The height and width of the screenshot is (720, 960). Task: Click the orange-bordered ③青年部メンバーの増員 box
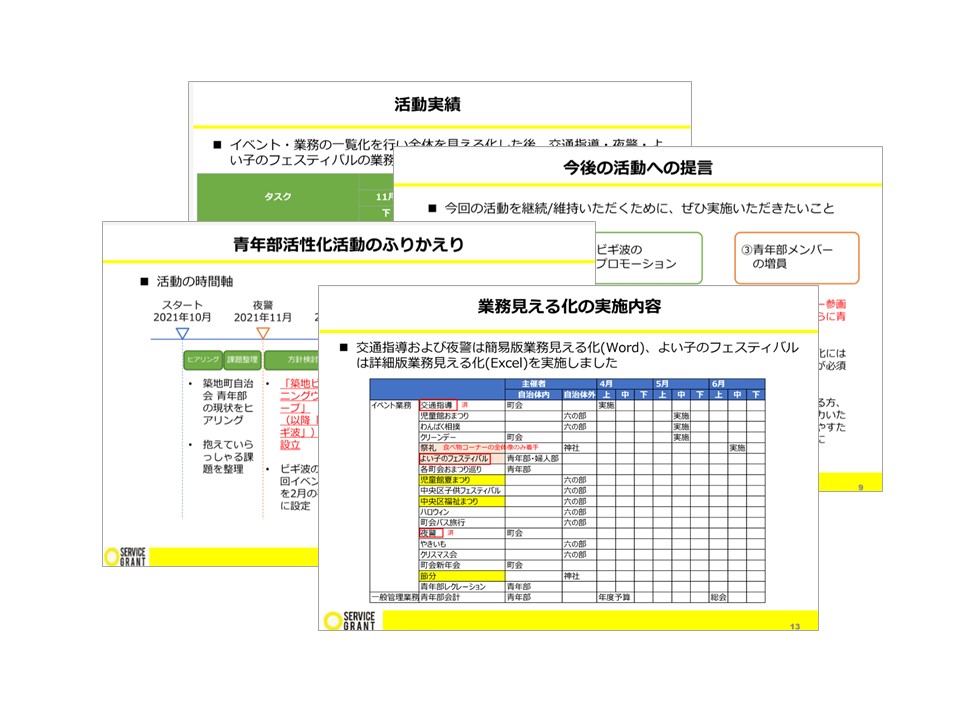coord(797,258)
